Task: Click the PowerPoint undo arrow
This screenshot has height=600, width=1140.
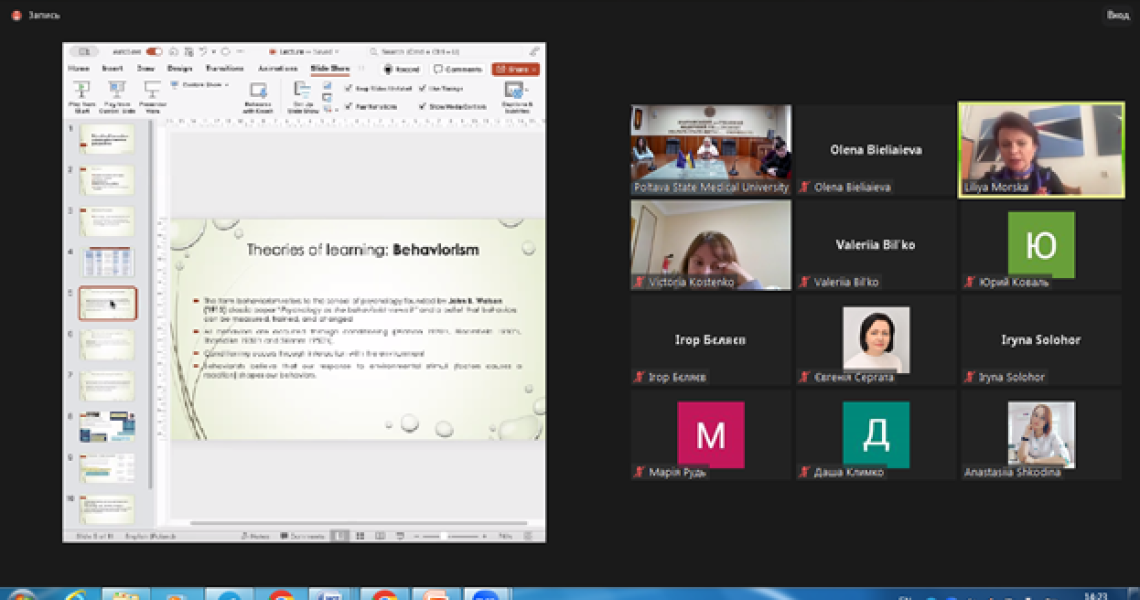Action: click(203, 52)
